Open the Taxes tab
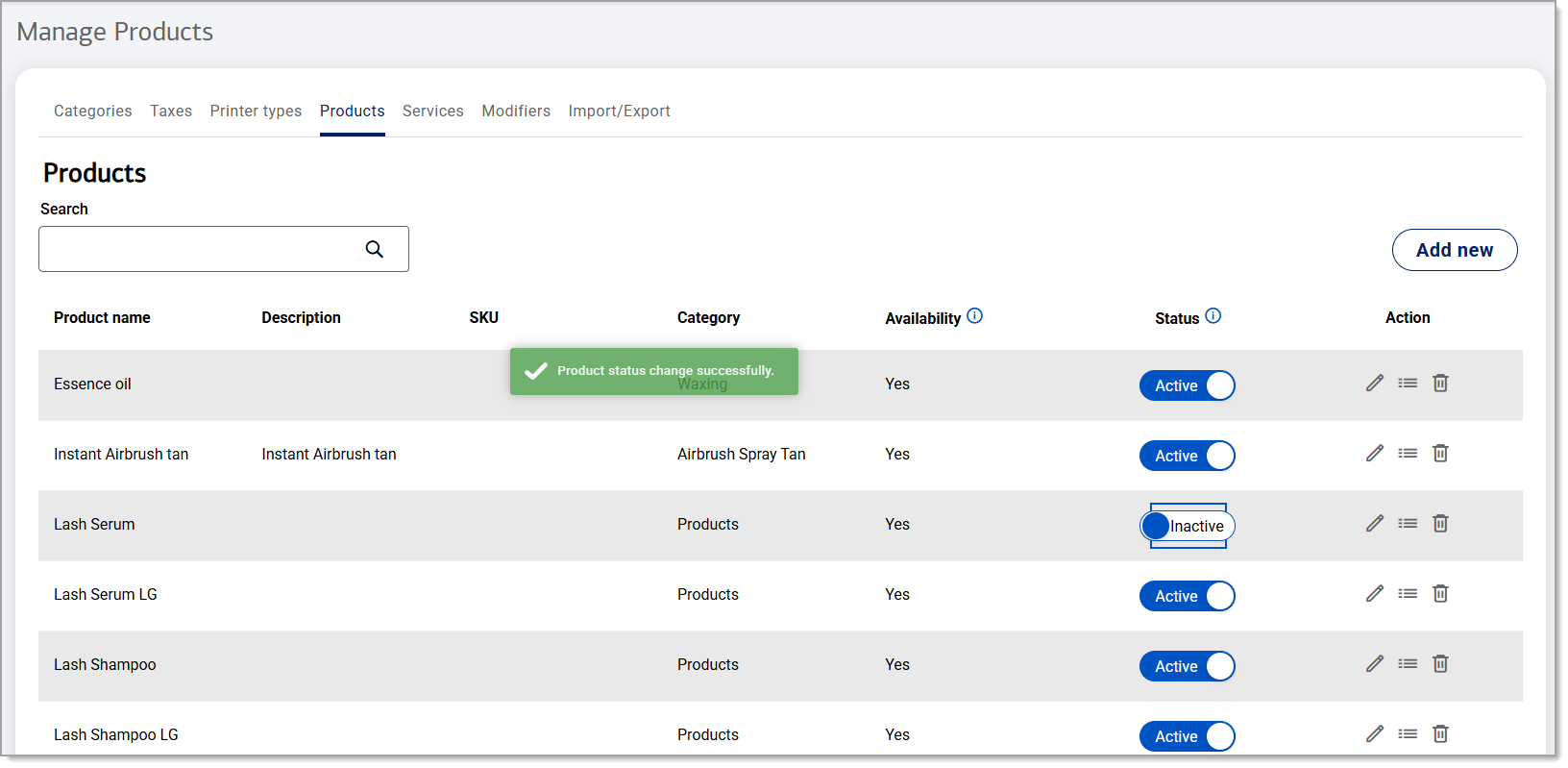 pos(171,111)
